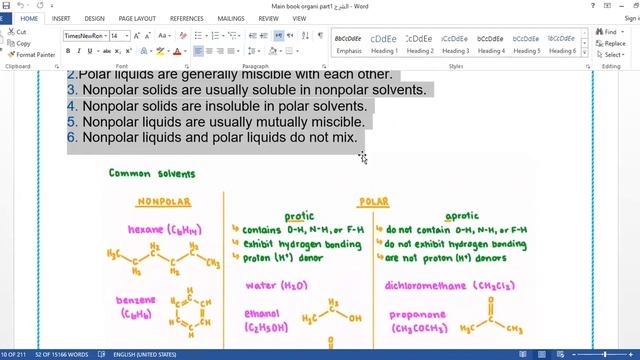This screenshot has width=640, height=360.
Task: Toggle Superscript formatting
Action: (129, 51)
